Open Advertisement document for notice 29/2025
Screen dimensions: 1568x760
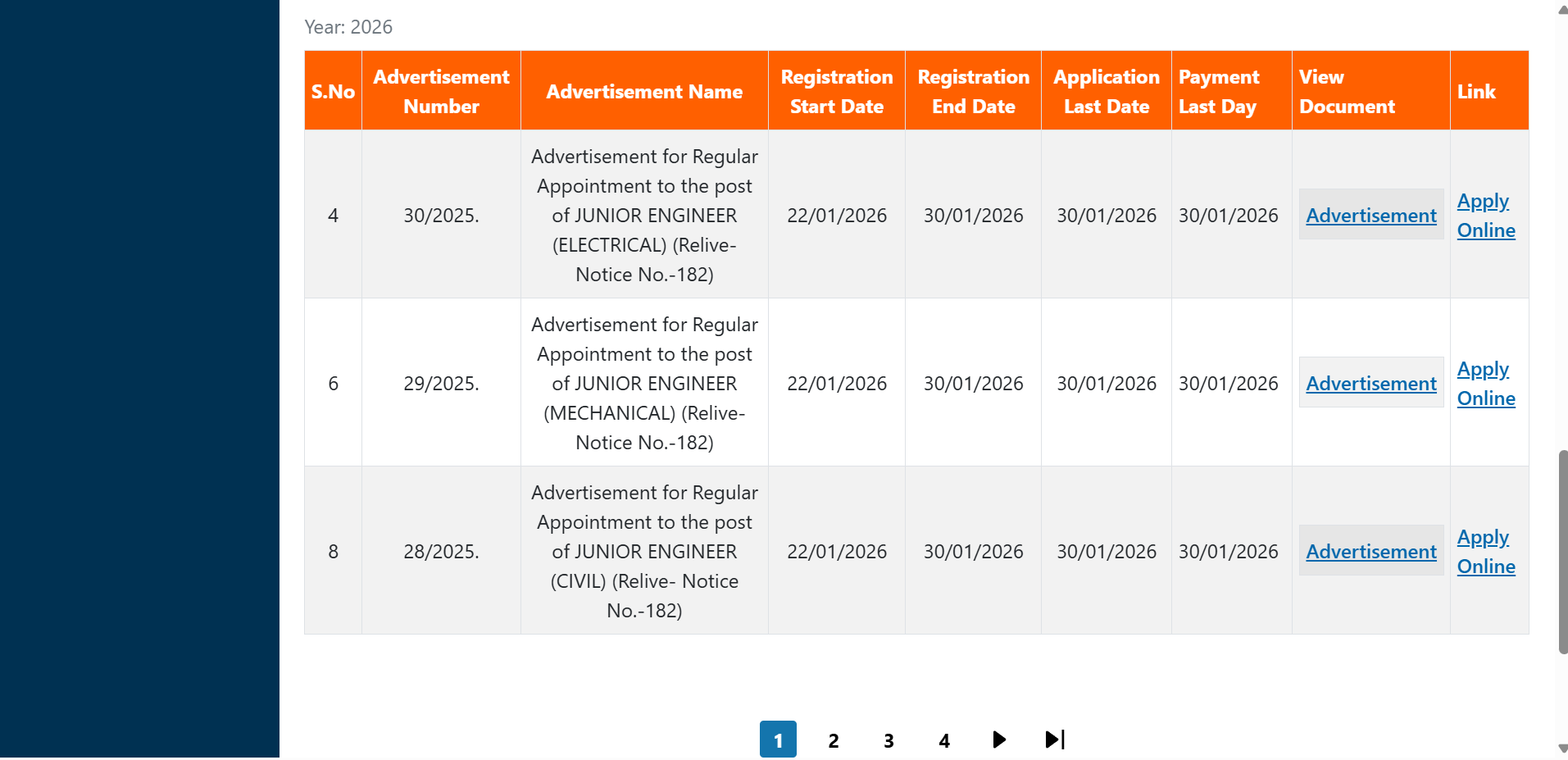[x=1370, y=382]
